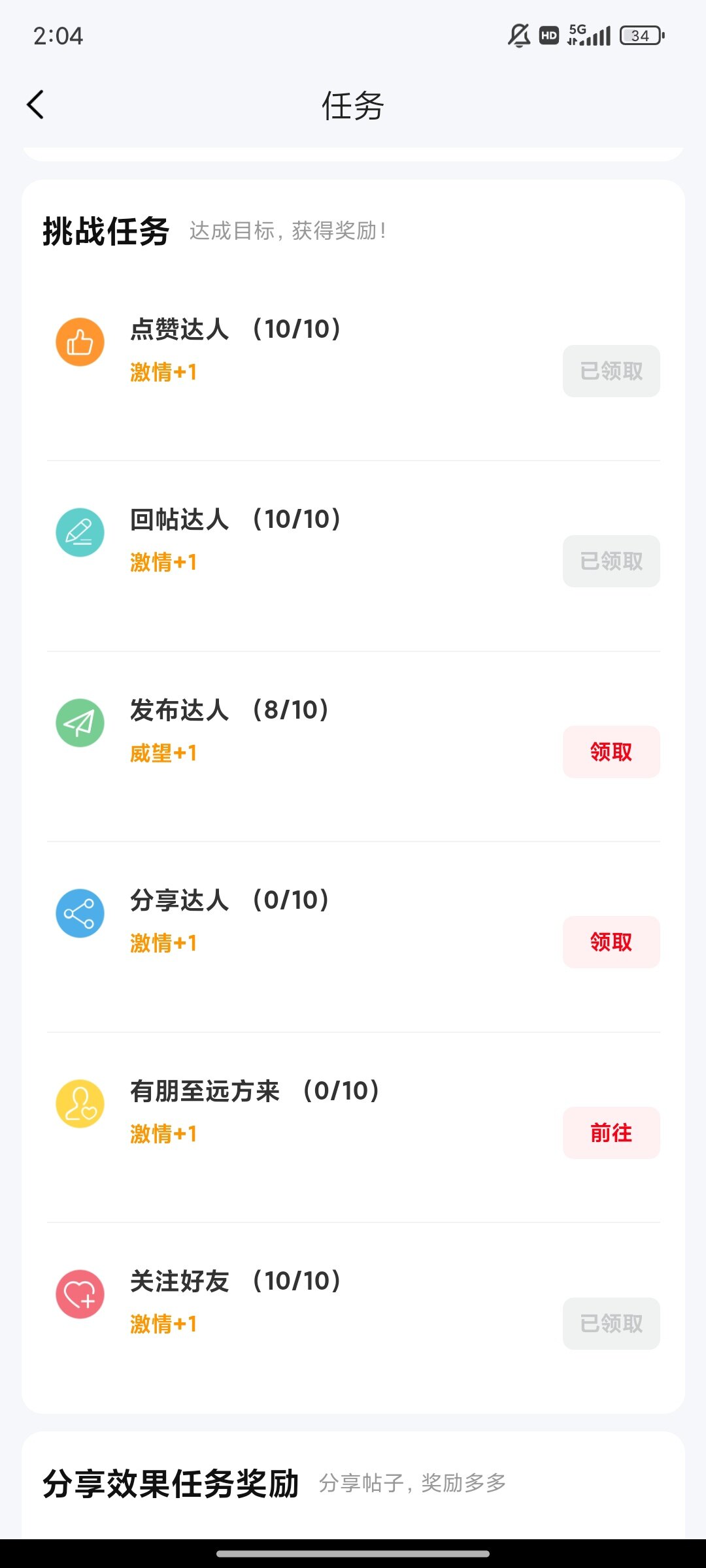Screen dimensions: 706x1568
Task: Tap the battery indicator in status bar
Action: (642, 35)
